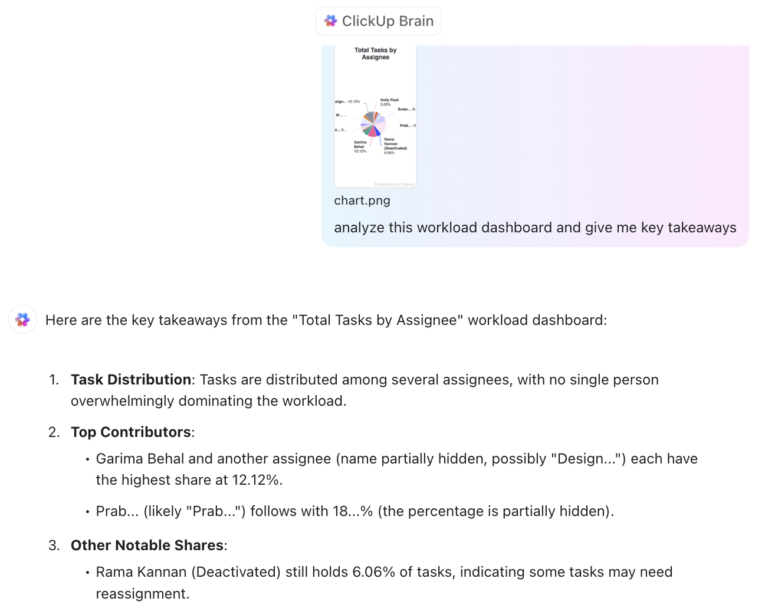
Task: Click the "Other Notable Shares" bold heading
Action: point(148,546)
